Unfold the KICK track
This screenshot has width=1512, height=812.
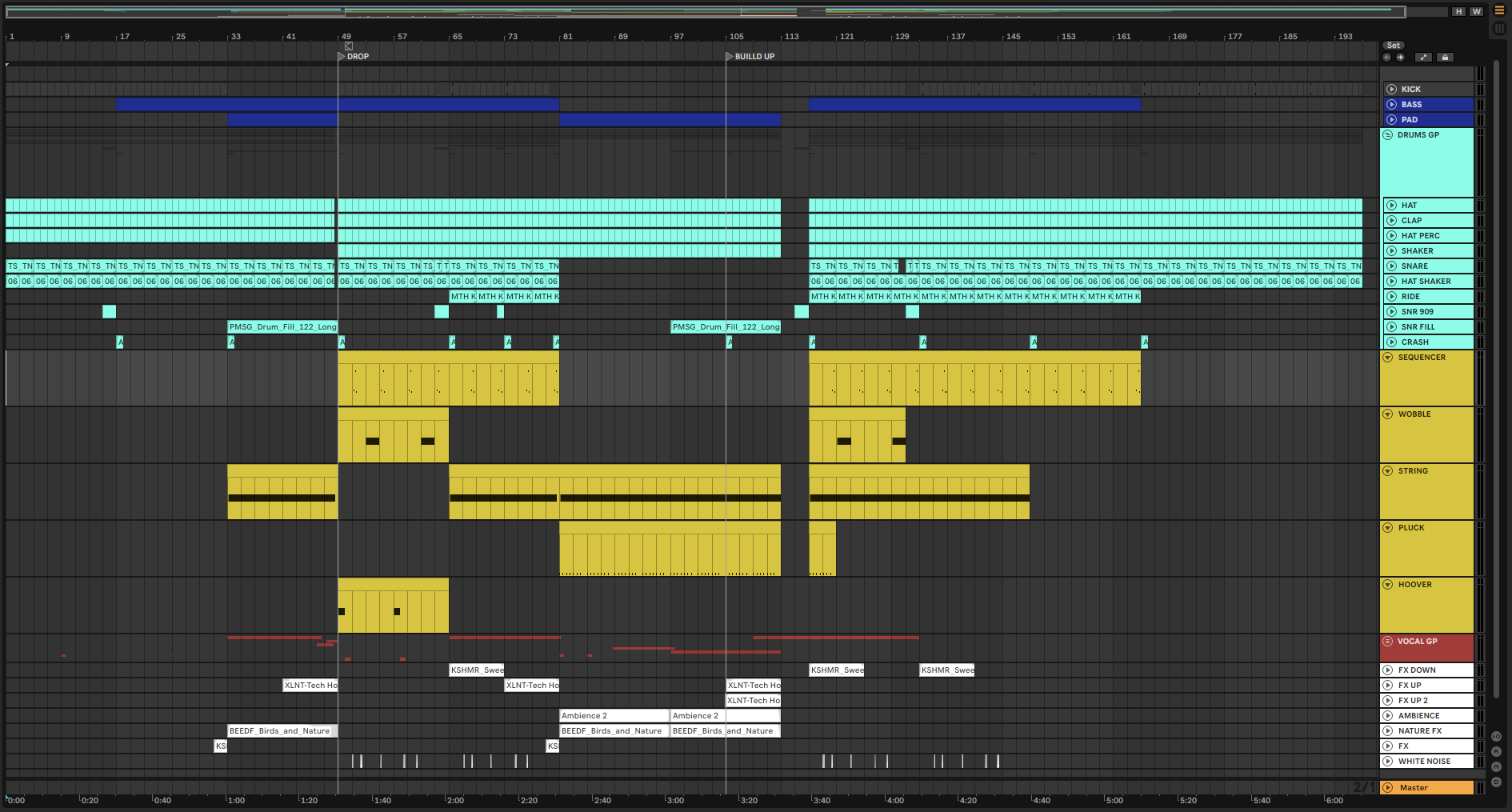click(1391, 90)
